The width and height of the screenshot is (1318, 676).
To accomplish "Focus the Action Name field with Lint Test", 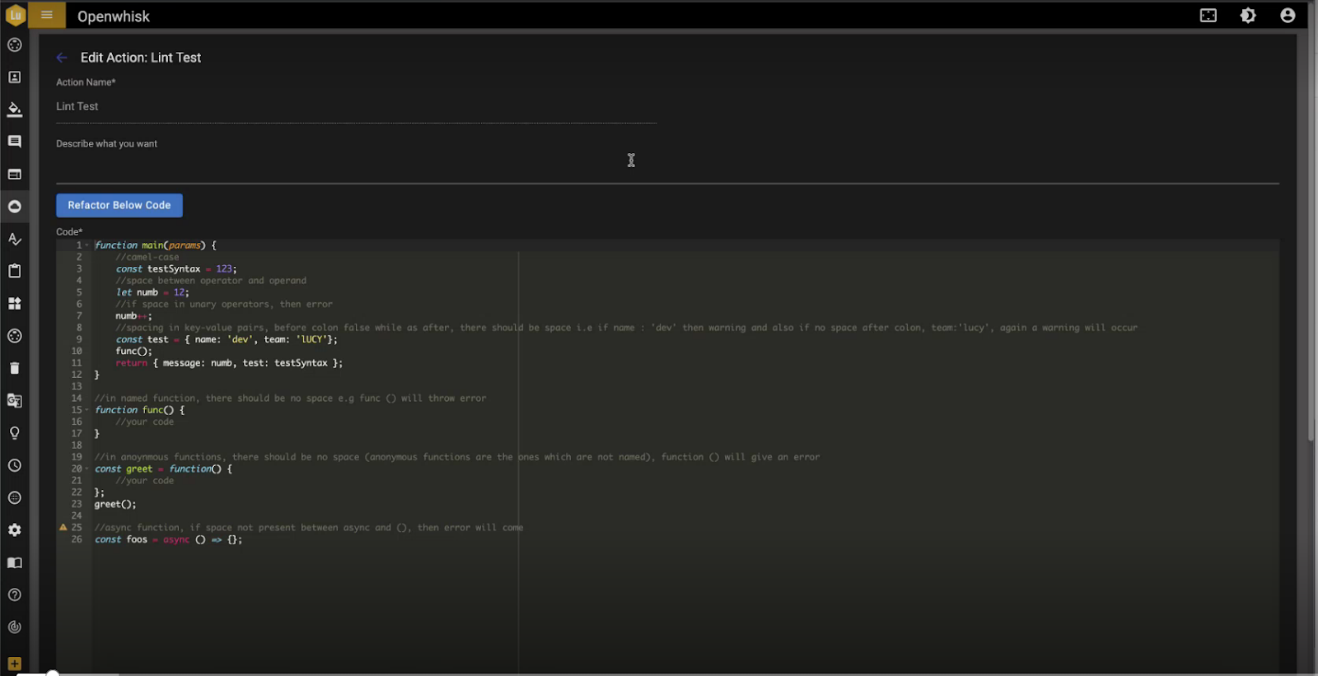I will coord(356,106).
